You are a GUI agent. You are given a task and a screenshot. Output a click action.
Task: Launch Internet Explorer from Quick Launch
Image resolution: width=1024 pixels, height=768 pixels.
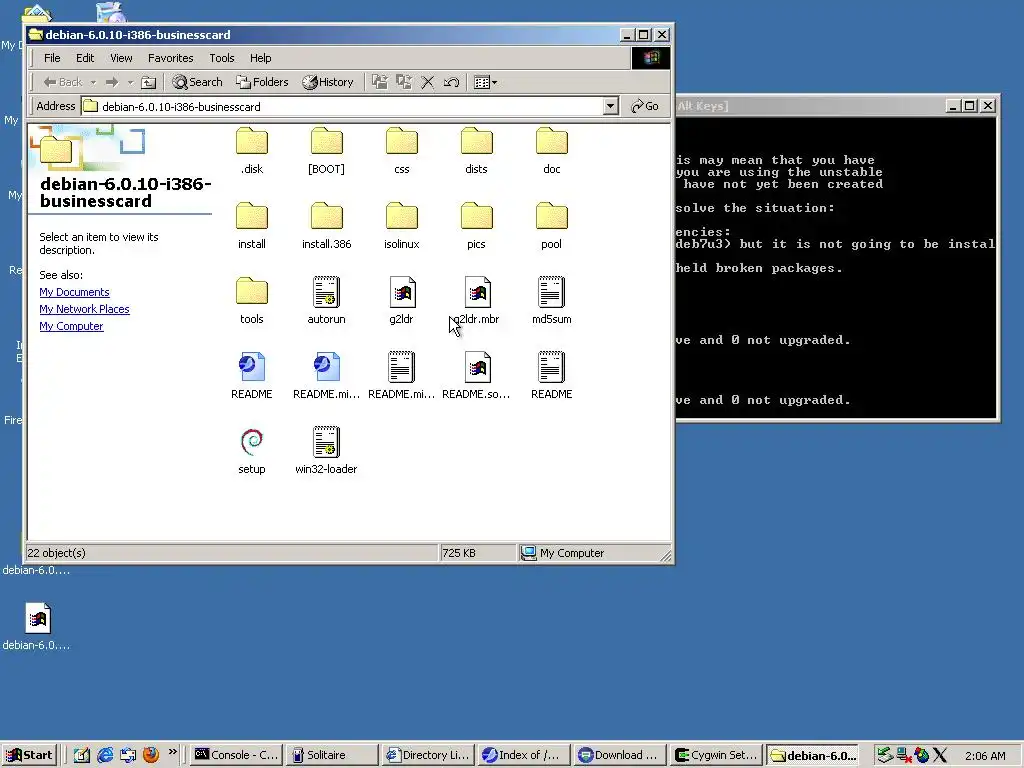104,755
